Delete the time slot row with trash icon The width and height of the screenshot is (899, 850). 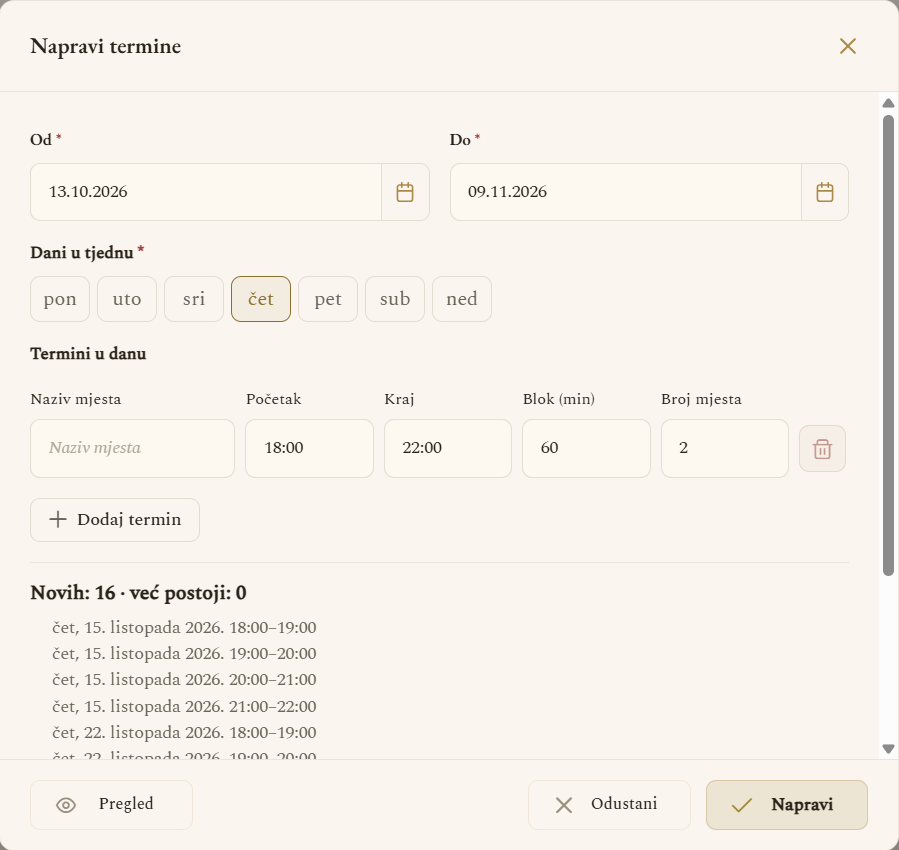[822, 449]
